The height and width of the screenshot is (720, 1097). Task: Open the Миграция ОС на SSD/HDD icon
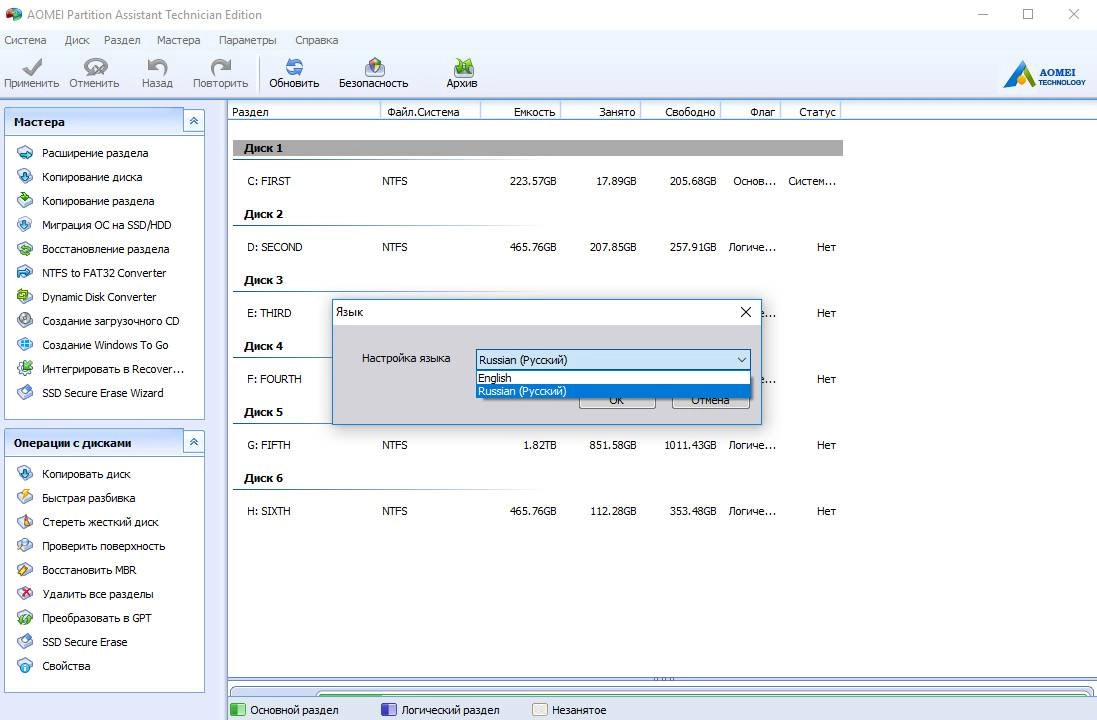click(x=25, y=225)
